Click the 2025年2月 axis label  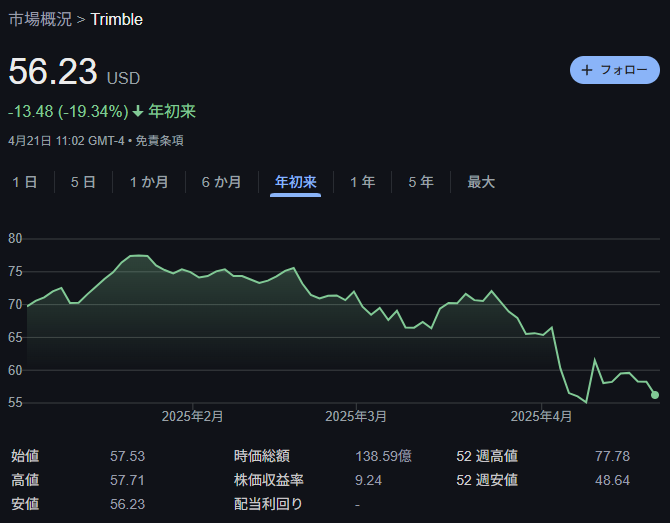click(x=192, y=416)
